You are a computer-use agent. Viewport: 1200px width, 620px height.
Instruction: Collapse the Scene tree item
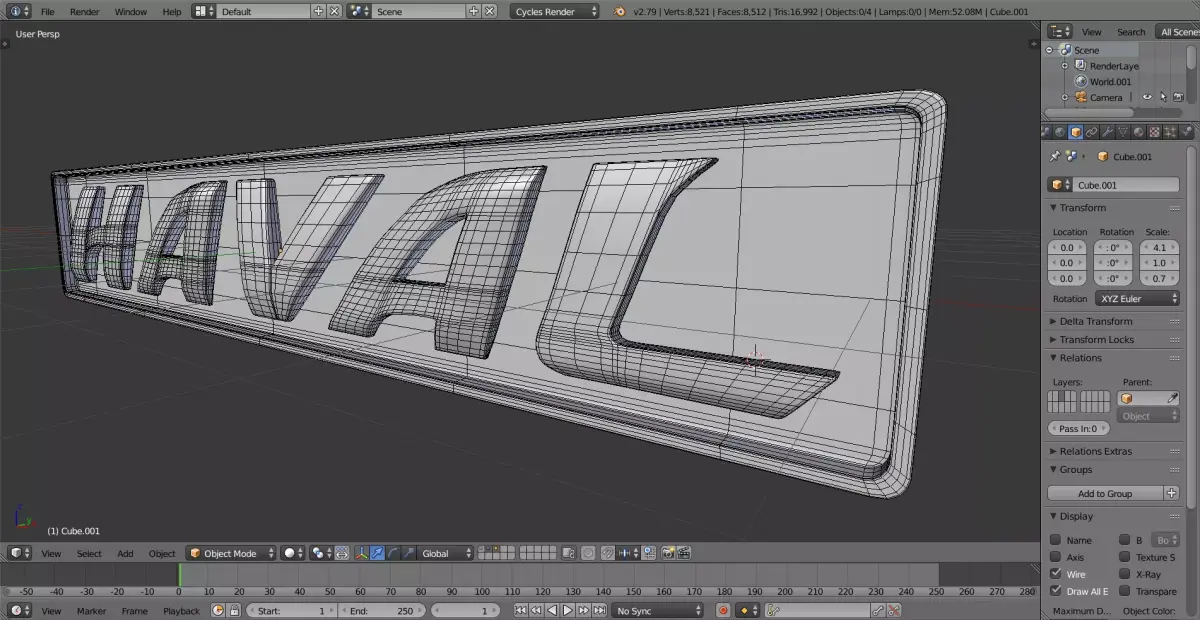pos(1049,50)
